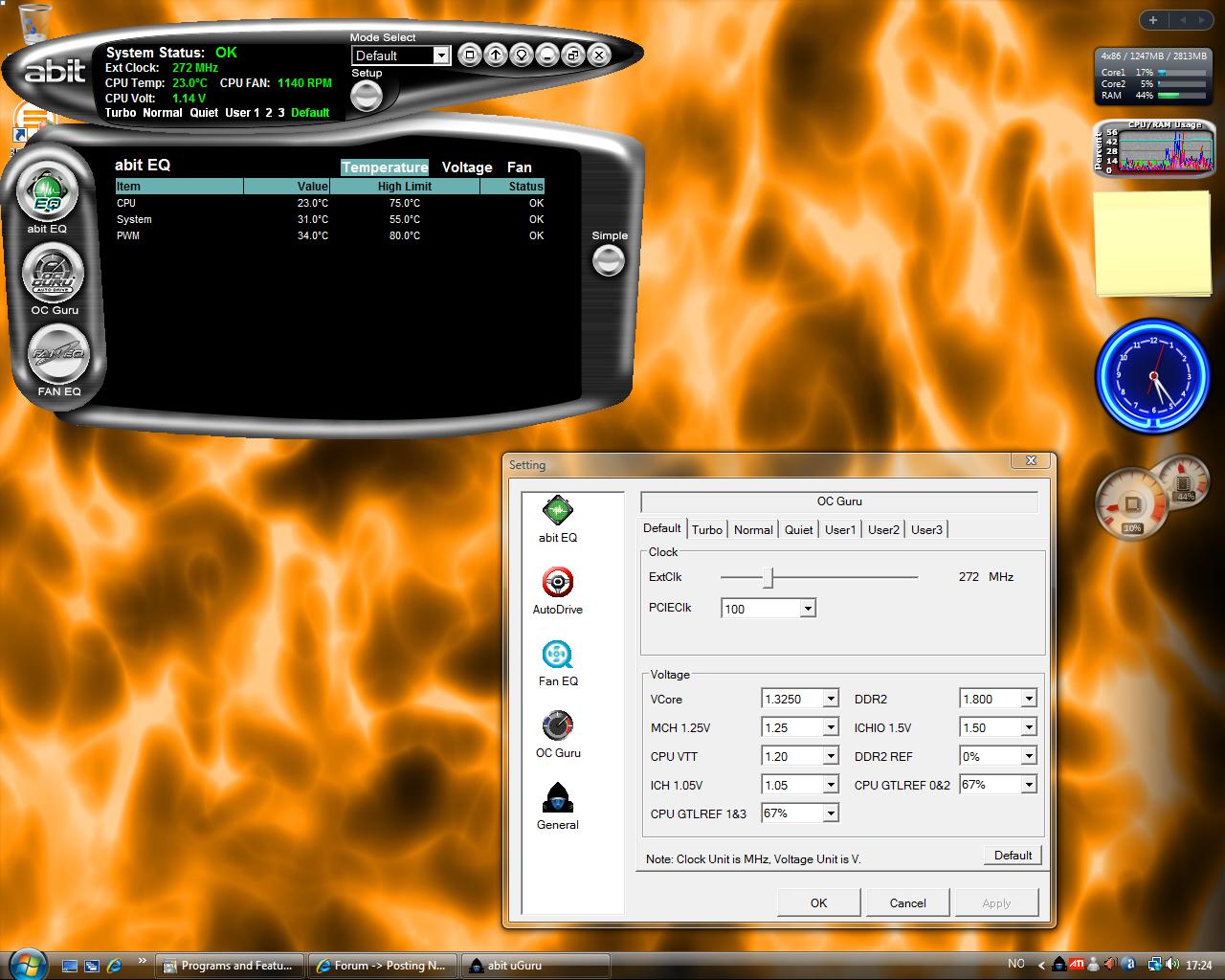
Task: Switch to the Turbo tab in Setting
Action: click(x=707, y=529)
